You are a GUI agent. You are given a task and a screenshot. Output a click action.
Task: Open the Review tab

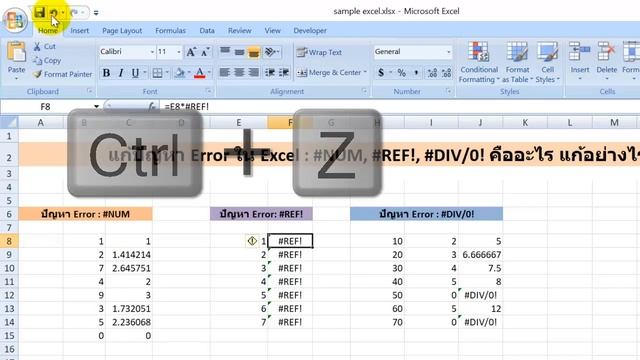240,31
